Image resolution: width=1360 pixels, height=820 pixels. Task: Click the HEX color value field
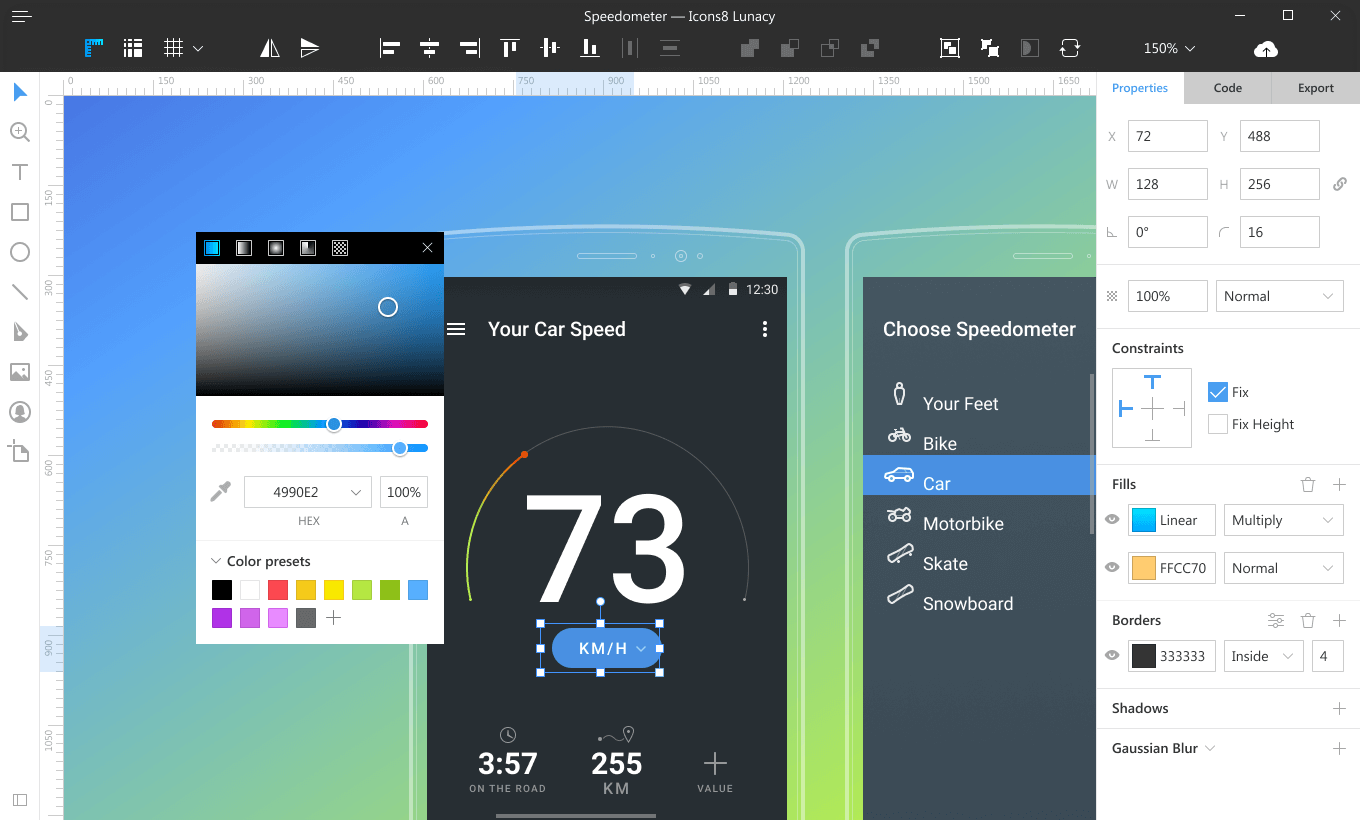(308, 492)
